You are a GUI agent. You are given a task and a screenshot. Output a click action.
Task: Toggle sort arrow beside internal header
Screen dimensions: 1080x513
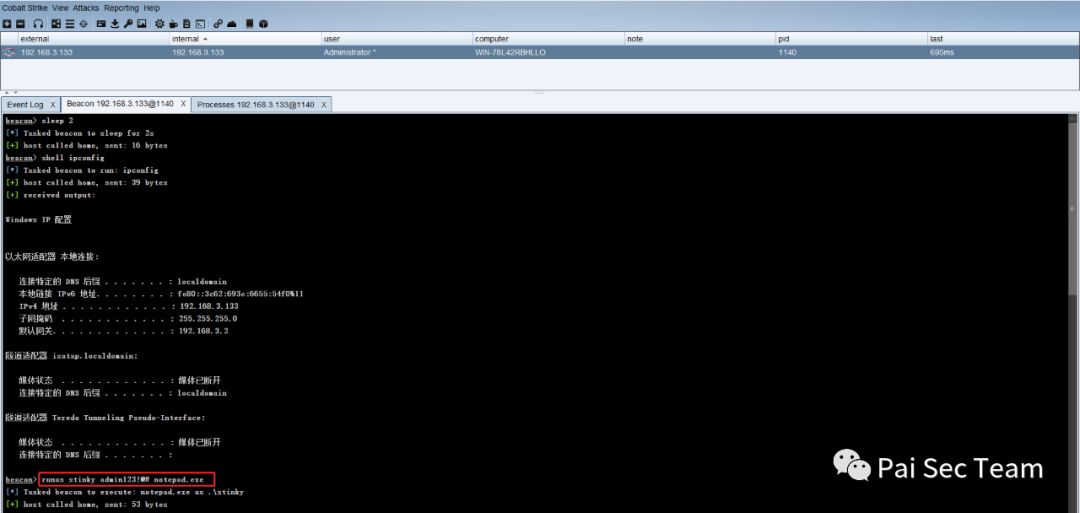pos(205,39)
